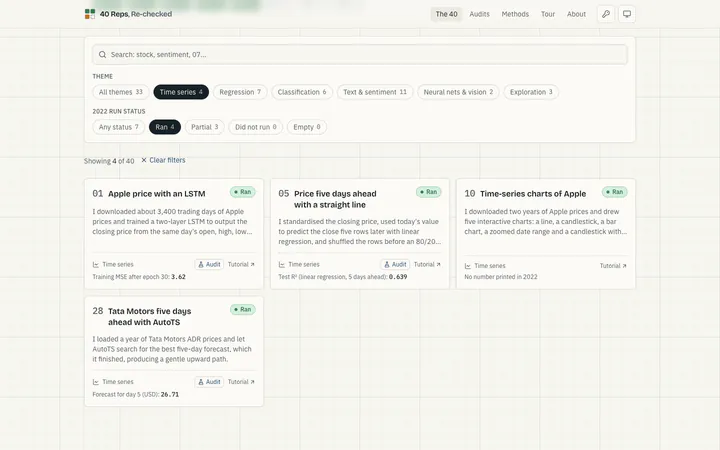Open the Tutorial link on card 05
The height and width of the screenshot is (450, 720).
coord(427,264)
